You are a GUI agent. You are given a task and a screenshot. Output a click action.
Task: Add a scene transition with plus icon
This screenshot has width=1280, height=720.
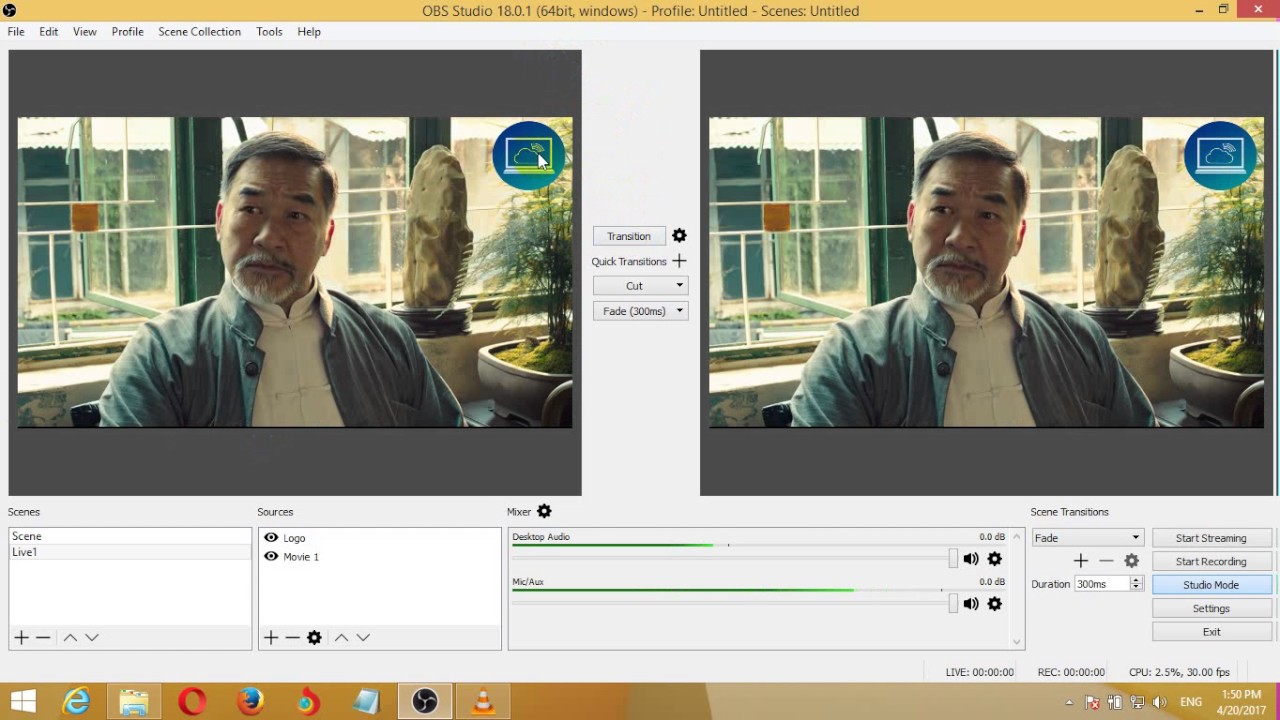(1080, 561)
